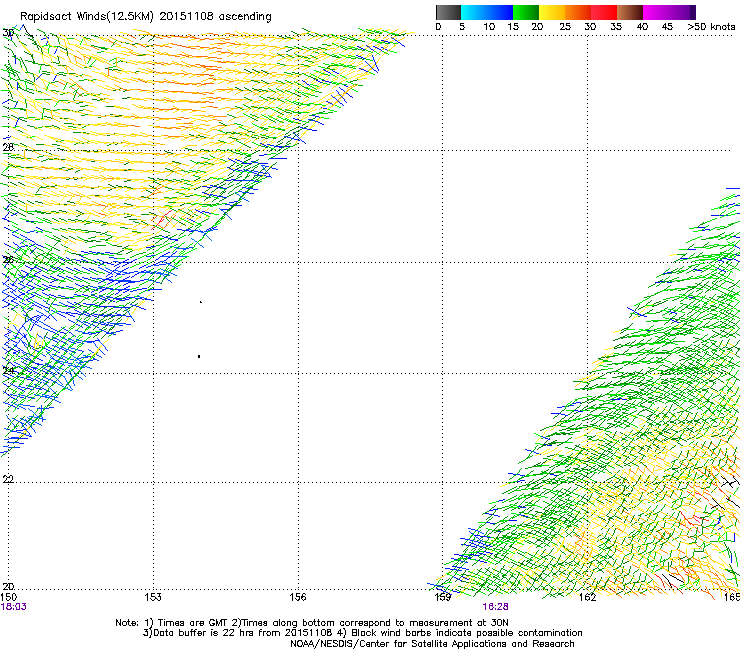The height and width of the screenshot is (650, 740).
Task: Select the gray 0-5 knots legend swatch
Action: click(448, 12)
